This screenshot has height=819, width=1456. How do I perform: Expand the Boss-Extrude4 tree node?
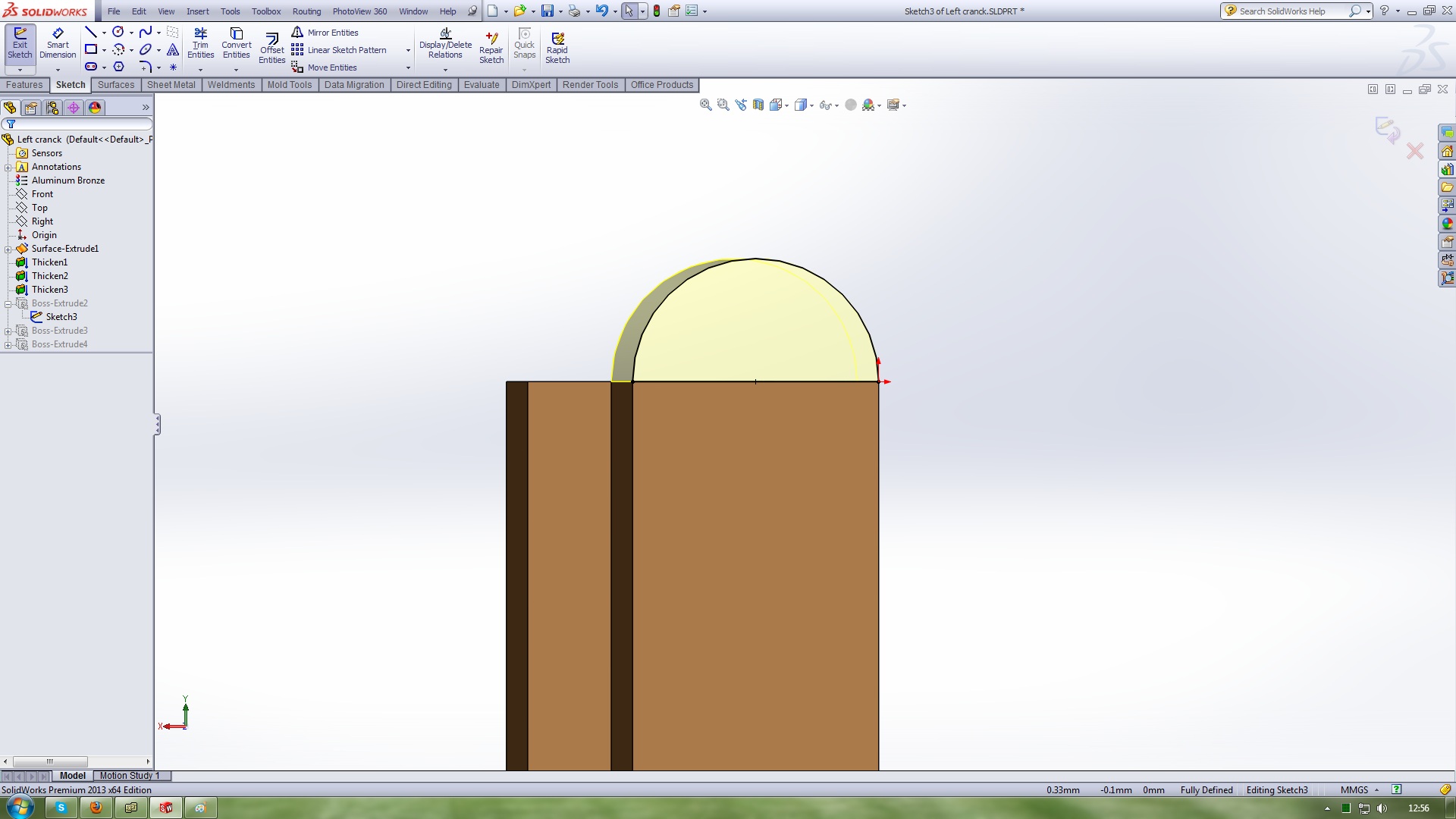tap(8, 344)
